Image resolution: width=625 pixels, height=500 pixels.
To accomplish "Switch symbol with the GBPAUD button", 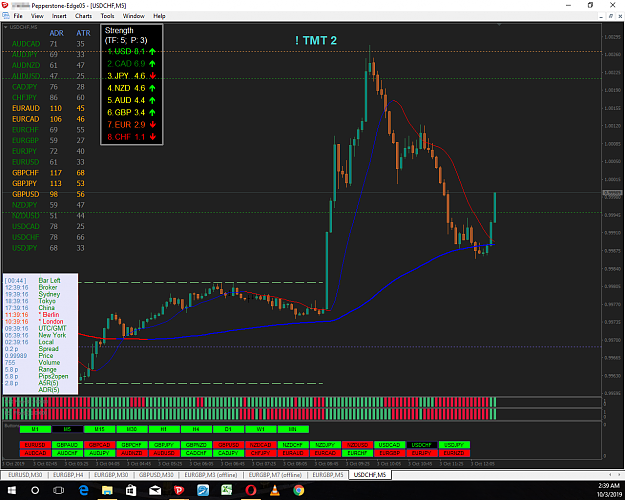I will click(67, 445).
